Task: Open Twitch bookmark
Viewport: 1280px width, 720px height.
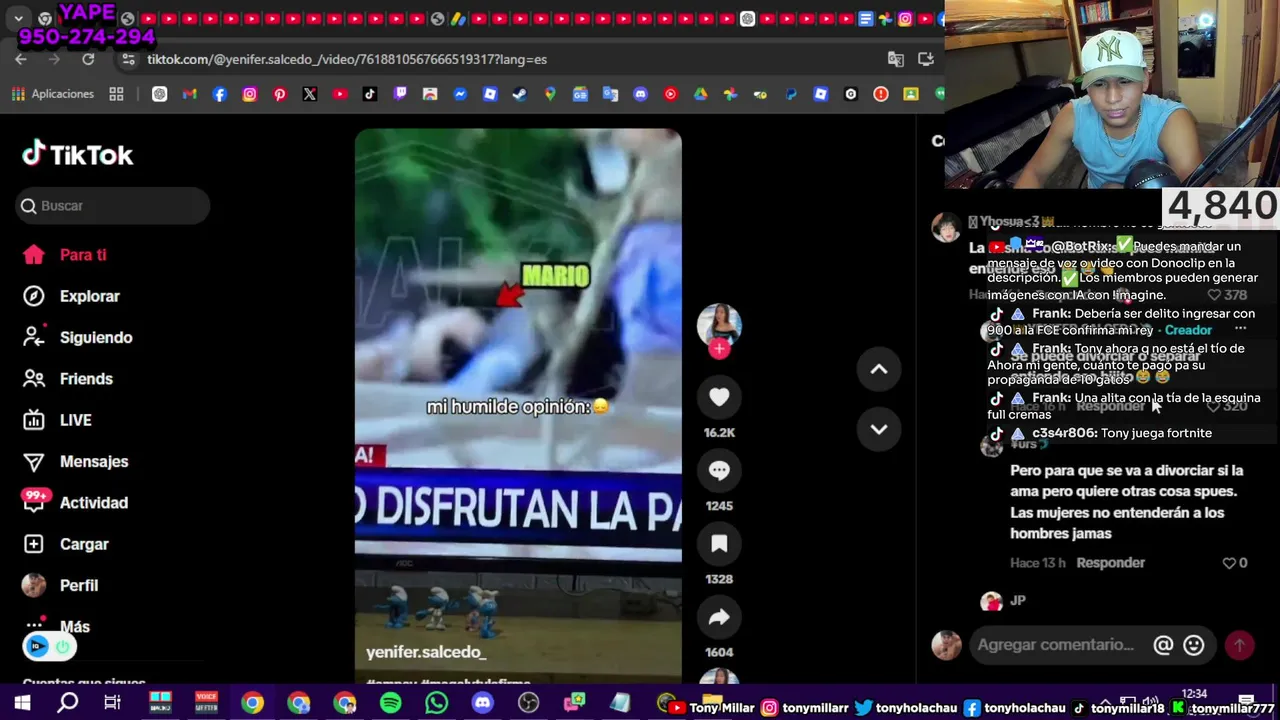Action: pyautogui.click(x=400, y=94)
